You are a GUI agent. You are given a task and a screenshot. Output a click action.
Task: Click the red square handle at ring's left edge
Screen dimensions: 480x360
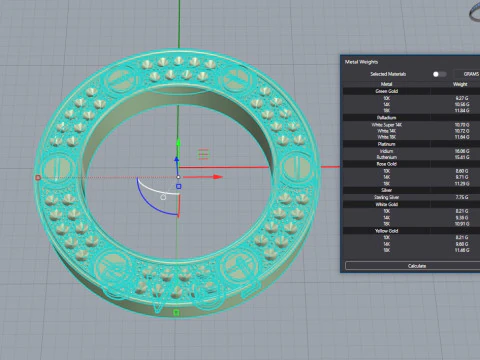pos(38,178)
